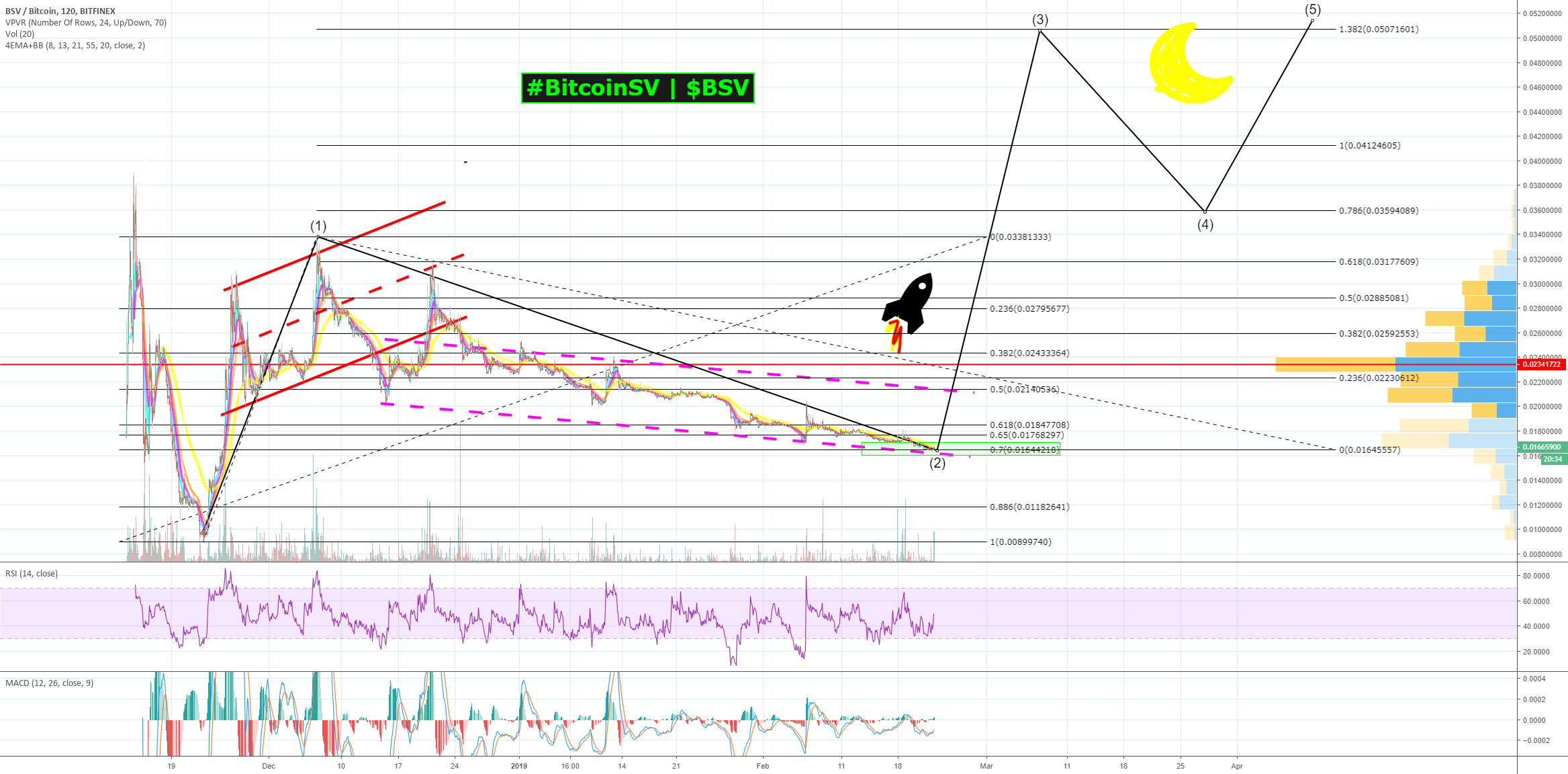This screenshot has width=1568, height=774.
Task: Click the RSI (14, close) pane label
Action: [x=32, y=574]
